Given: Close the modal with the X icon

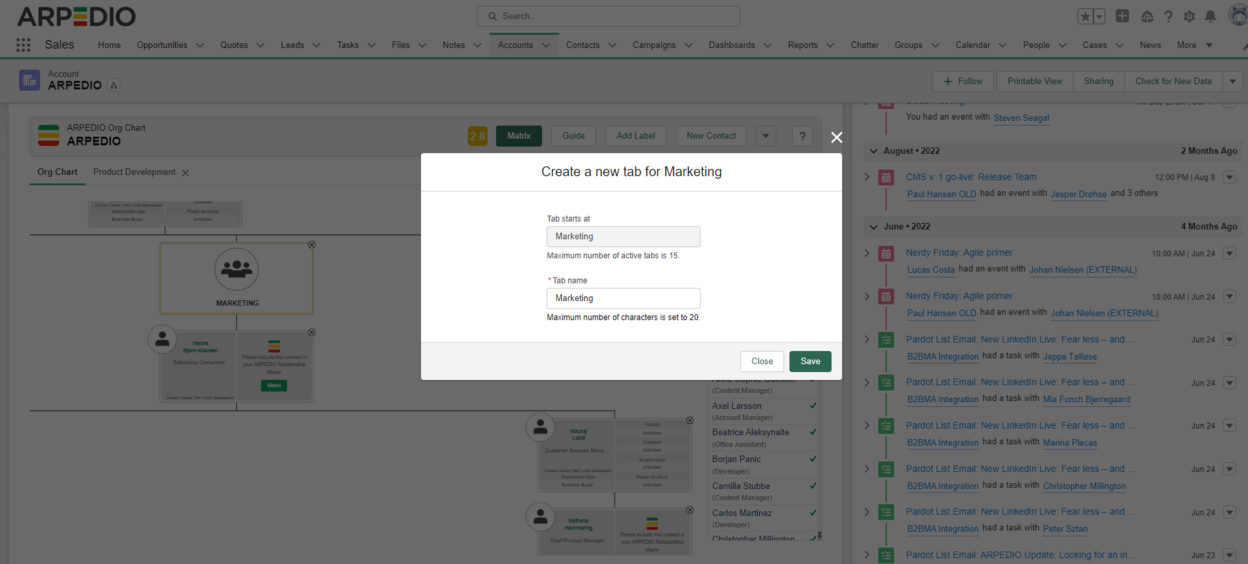Looking at the screenshot, I should pos(837,138).
